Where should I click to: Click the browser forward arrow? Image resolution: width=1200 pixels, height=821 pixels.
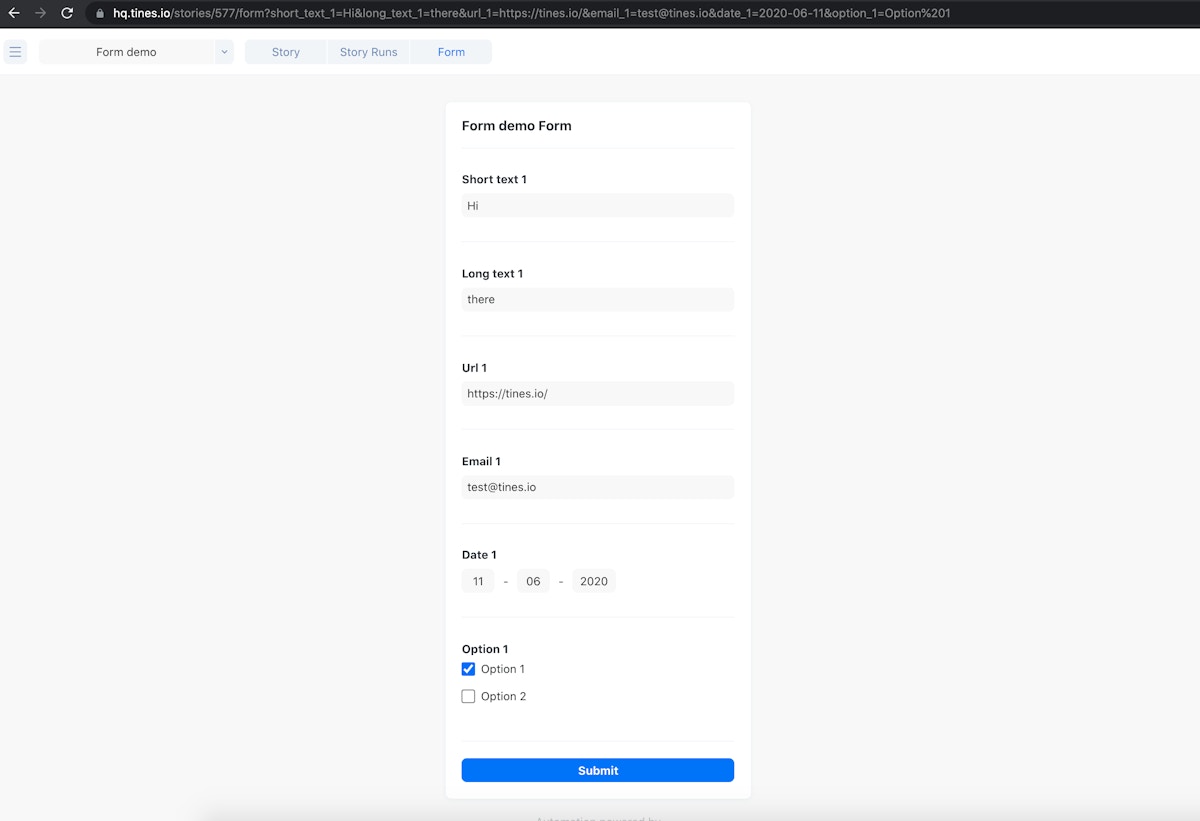click(40, 13)
